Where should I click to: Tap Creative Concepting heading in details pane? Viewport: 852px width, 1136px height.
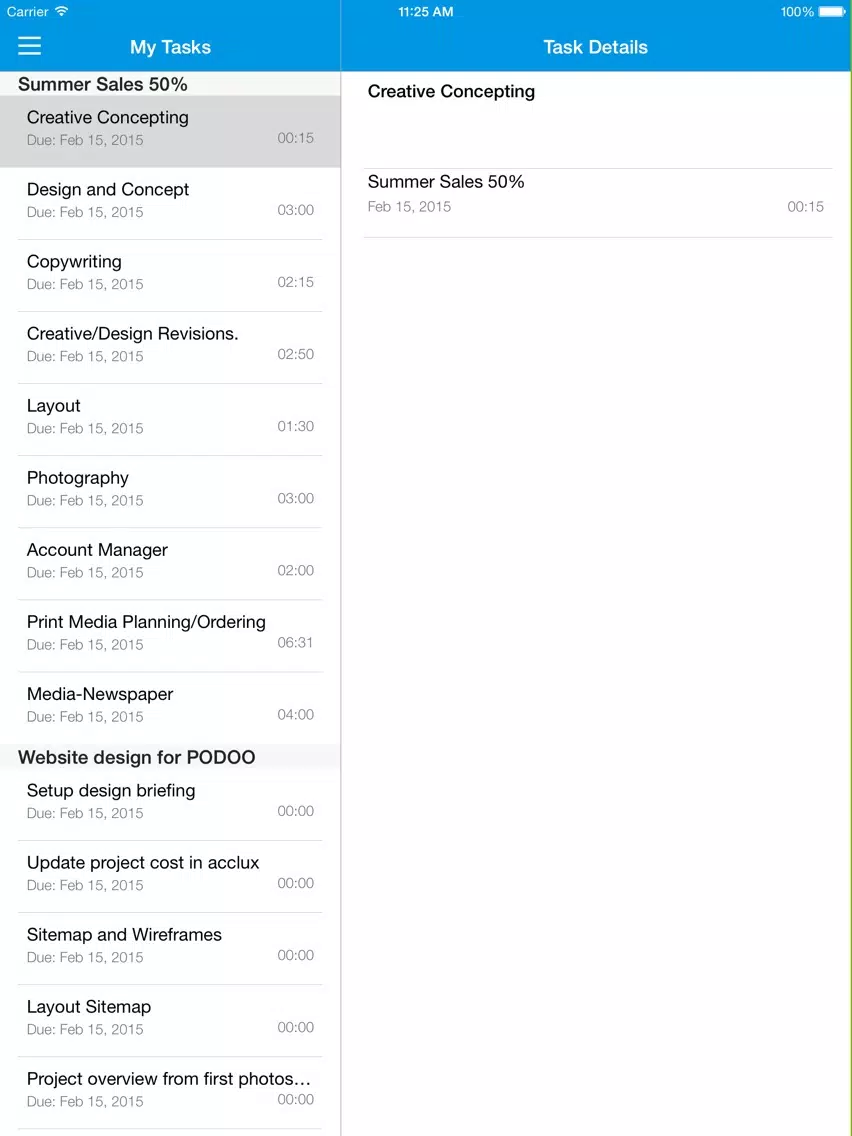tap(451, 92)
